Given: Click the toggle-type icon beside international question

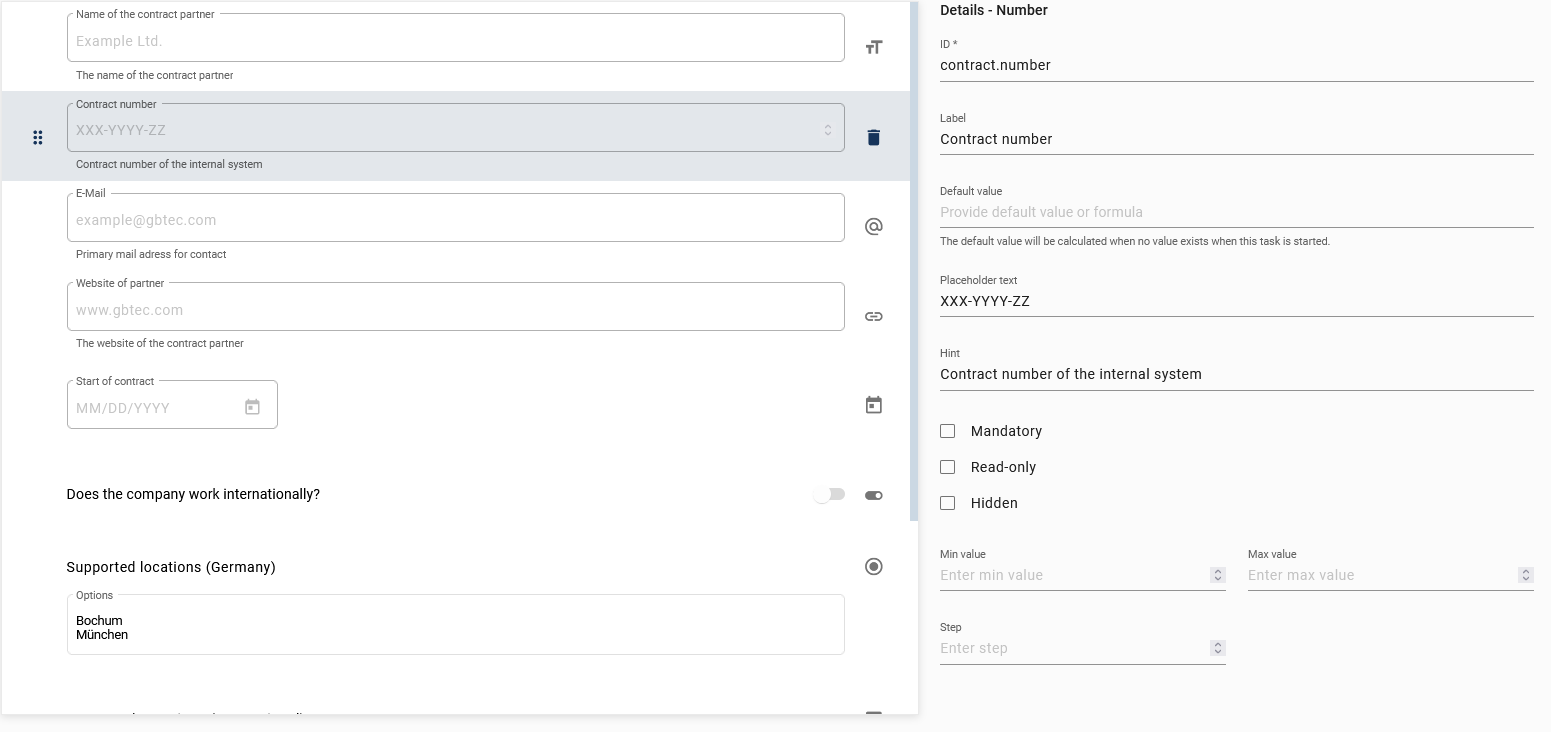Looking at the screenshot, I should click(x=873, y=495).
